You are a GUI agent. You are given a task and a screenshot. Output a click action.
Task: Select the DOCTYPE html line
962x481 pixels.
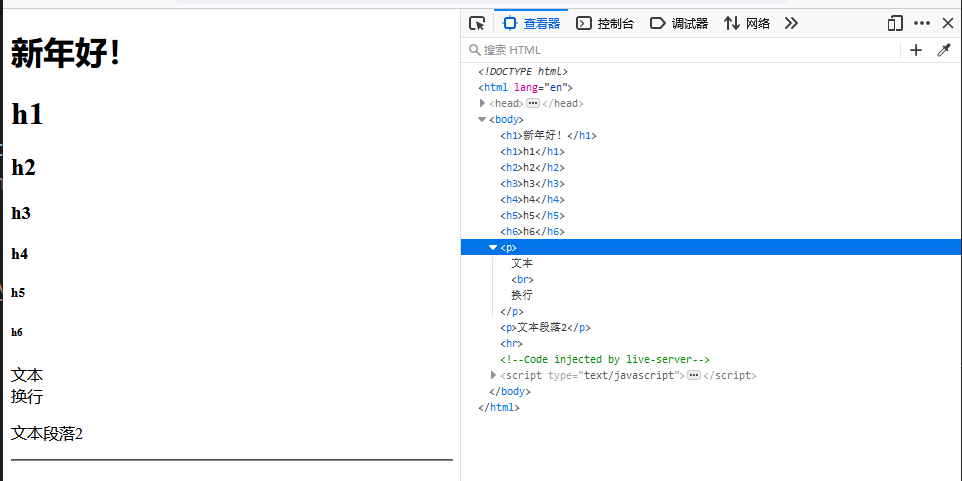pos(523,72)
